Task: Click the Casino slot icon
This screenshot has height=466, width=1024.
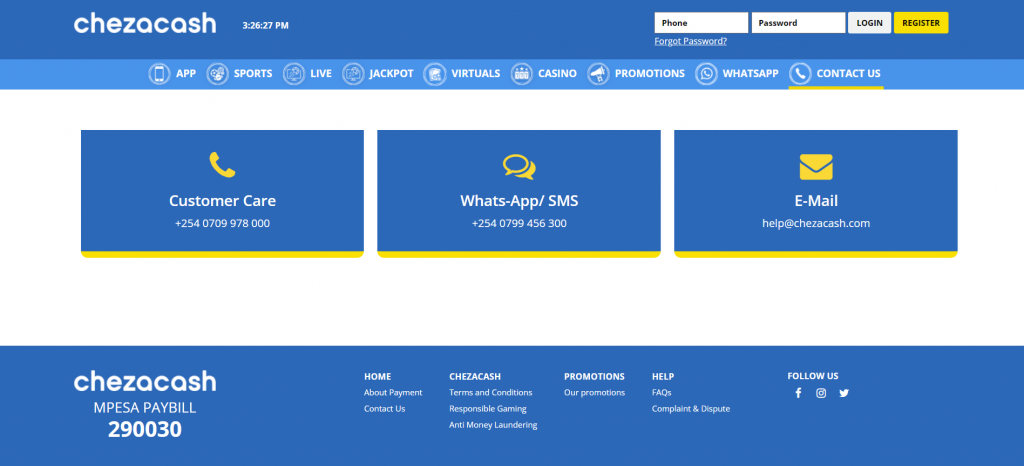Action: 522,74
